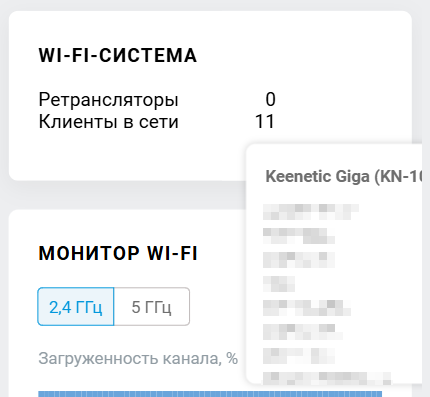The image size is (430, 397).
Task: Select the second blurred client entry in popup
Action: click(x=299, y=236)
